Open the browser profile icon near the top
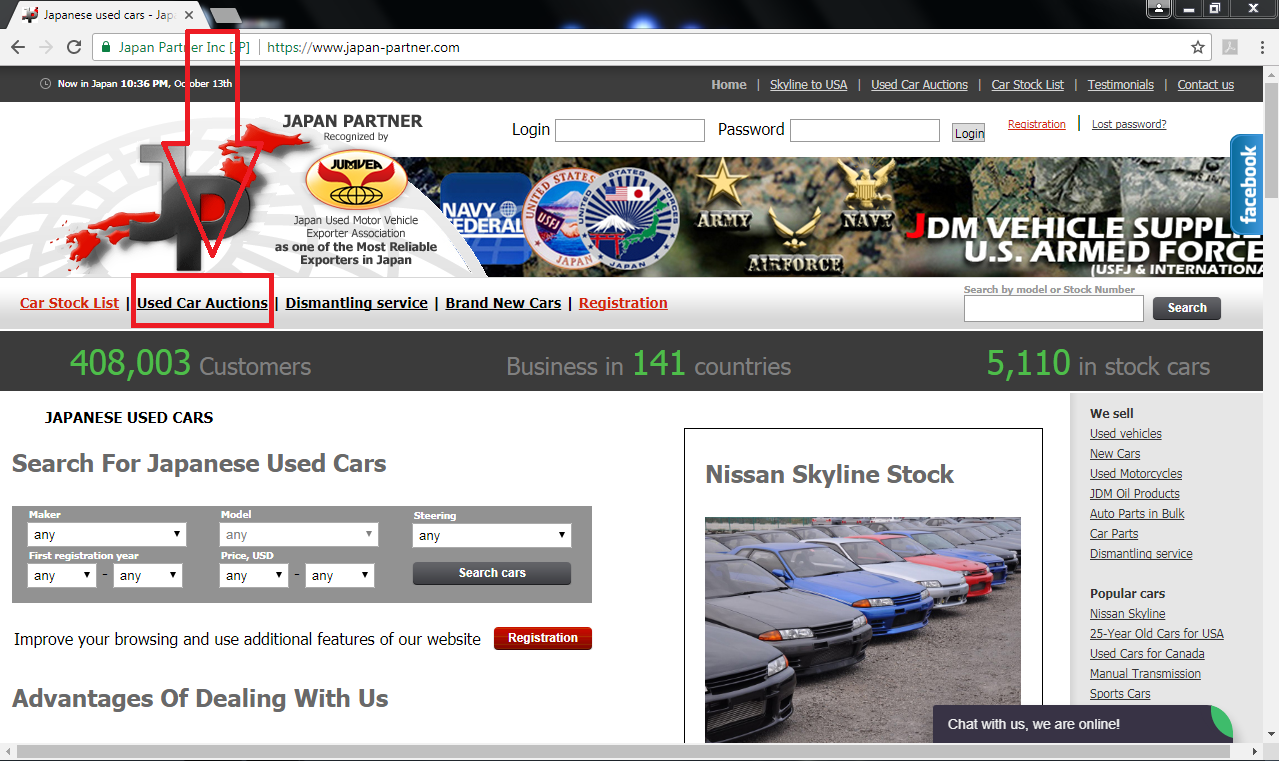This screenshot has height=761, width=1279. pyautogui.click(x=1158, y=9)
